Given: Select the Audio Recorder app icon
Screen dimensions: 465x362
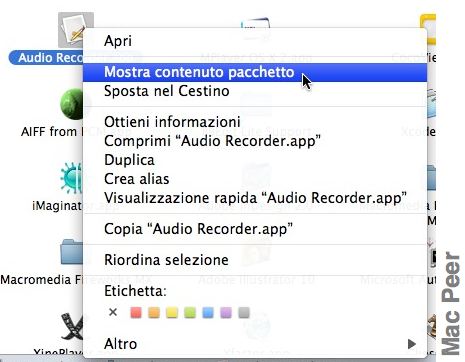Looking at the screenshot, I should pyautogui.click(x=72, y=30).
